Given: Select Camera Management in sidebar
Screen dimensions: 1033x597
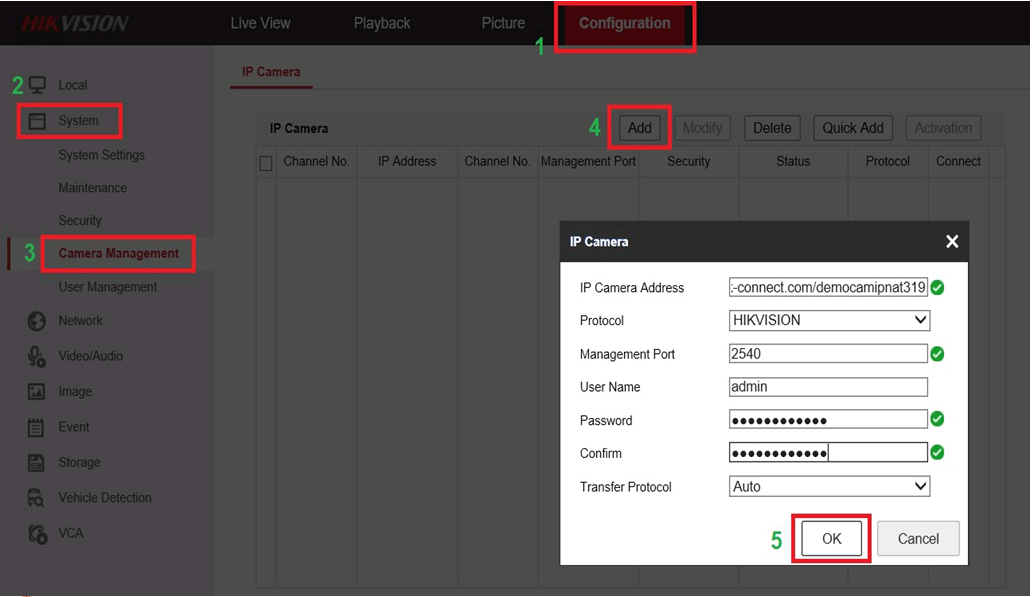Looking at the screenshot, I should click(119, 254).
